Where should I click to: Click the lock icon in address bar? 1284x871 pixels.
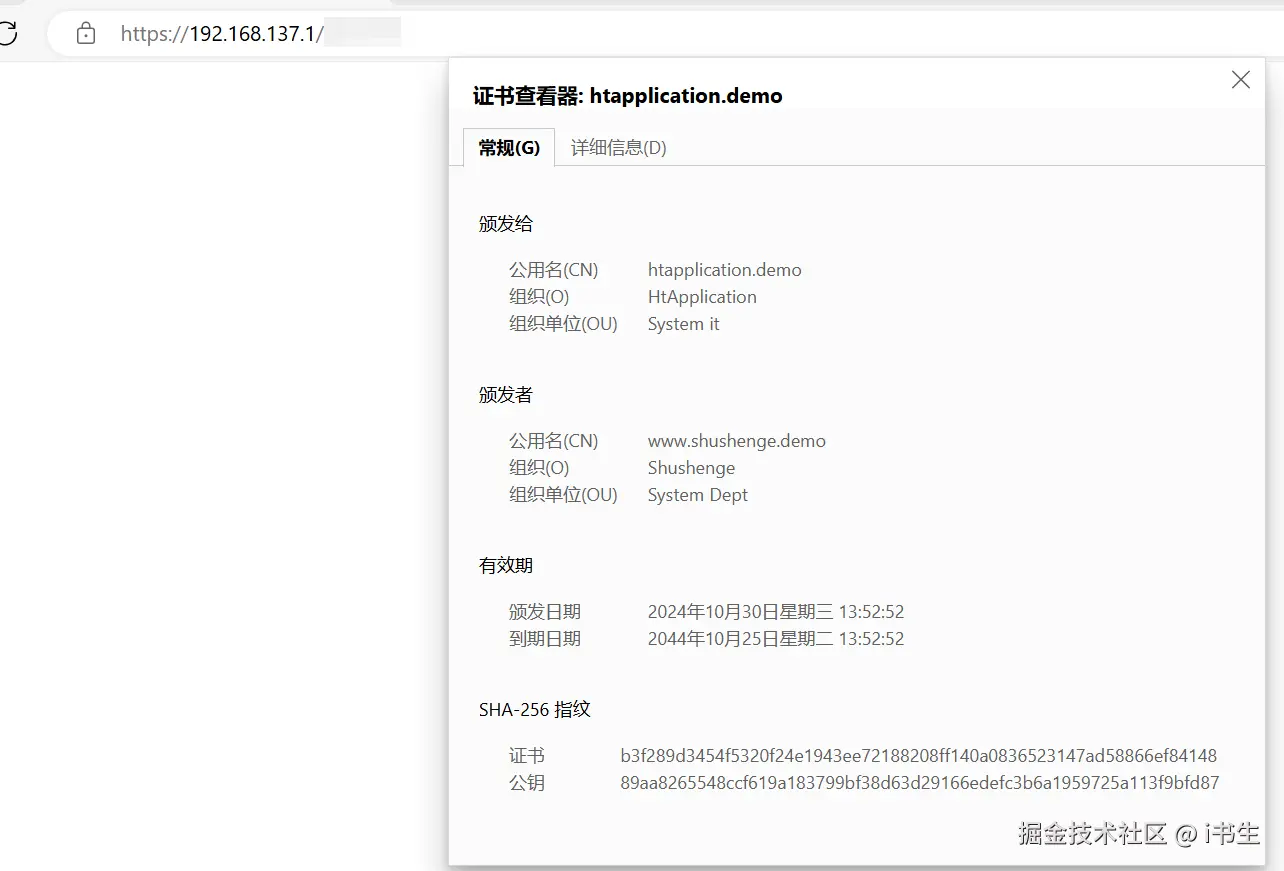(x=86, y=34)
